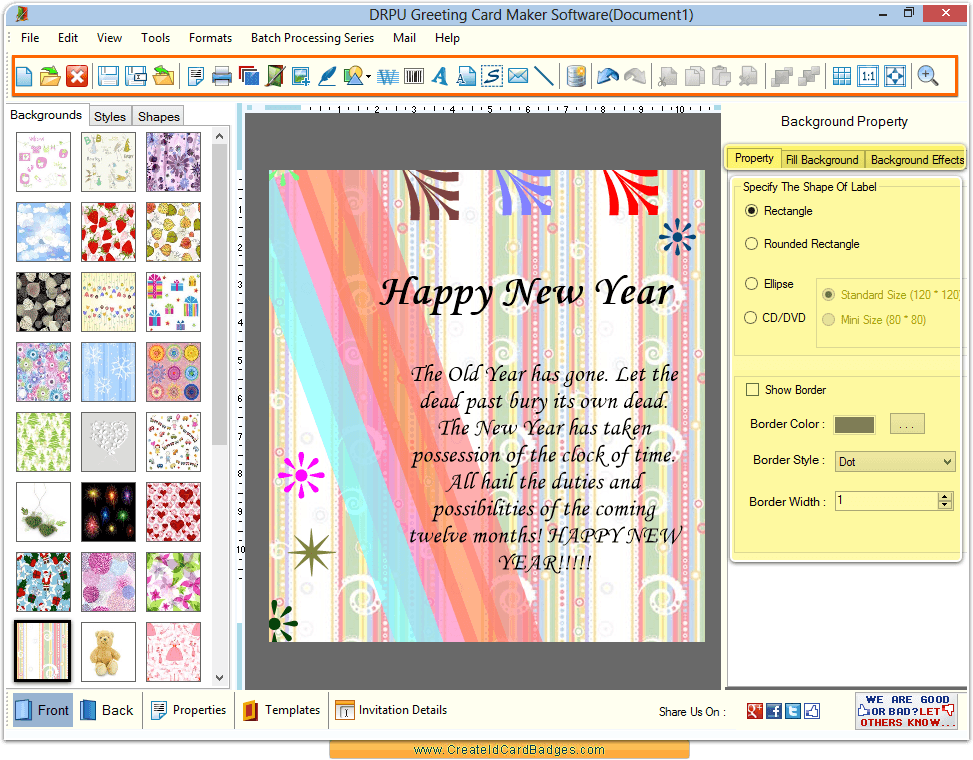
Task: Select the Happy New Year heading text
Action: [526, 293]
